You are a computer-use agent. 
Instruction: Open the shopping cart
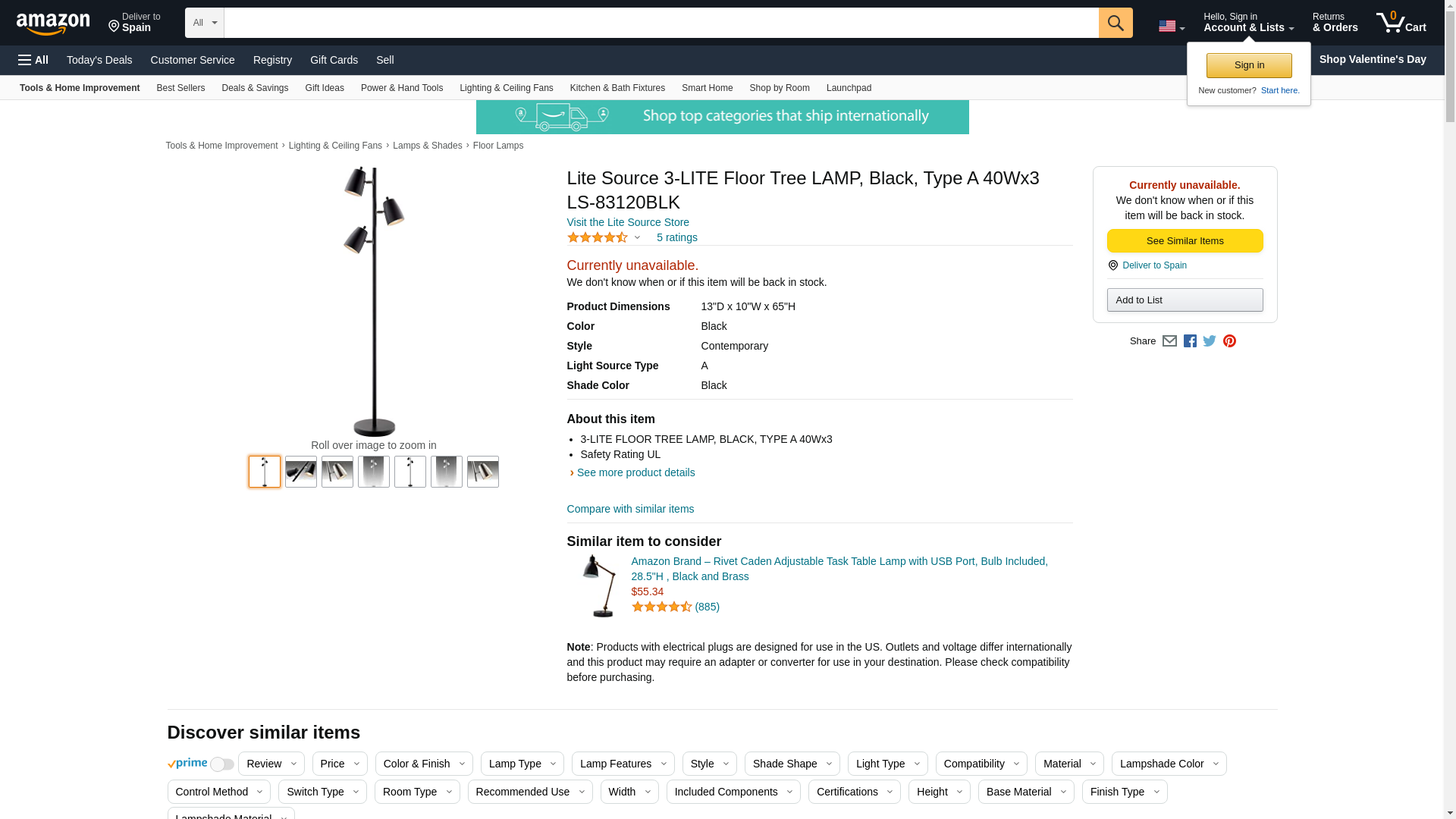1401,23
